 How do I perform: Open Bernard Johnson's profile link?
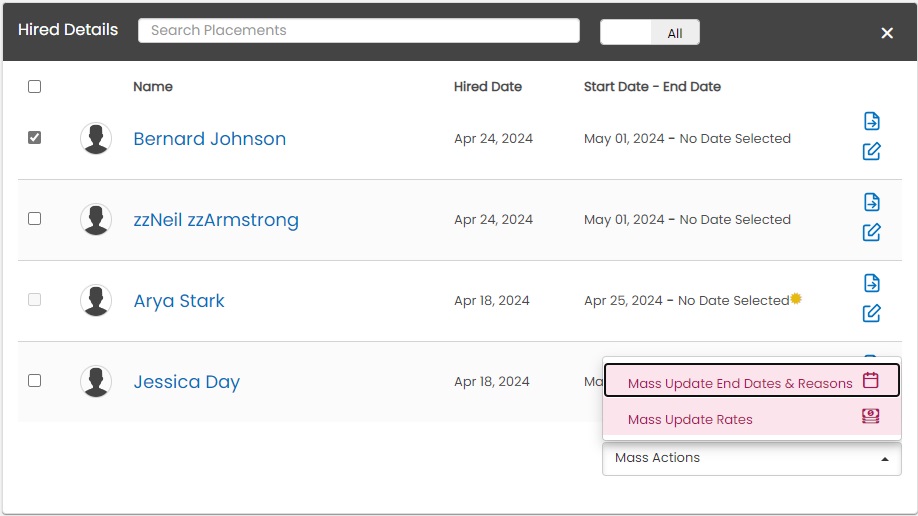(x=210, y=139)
